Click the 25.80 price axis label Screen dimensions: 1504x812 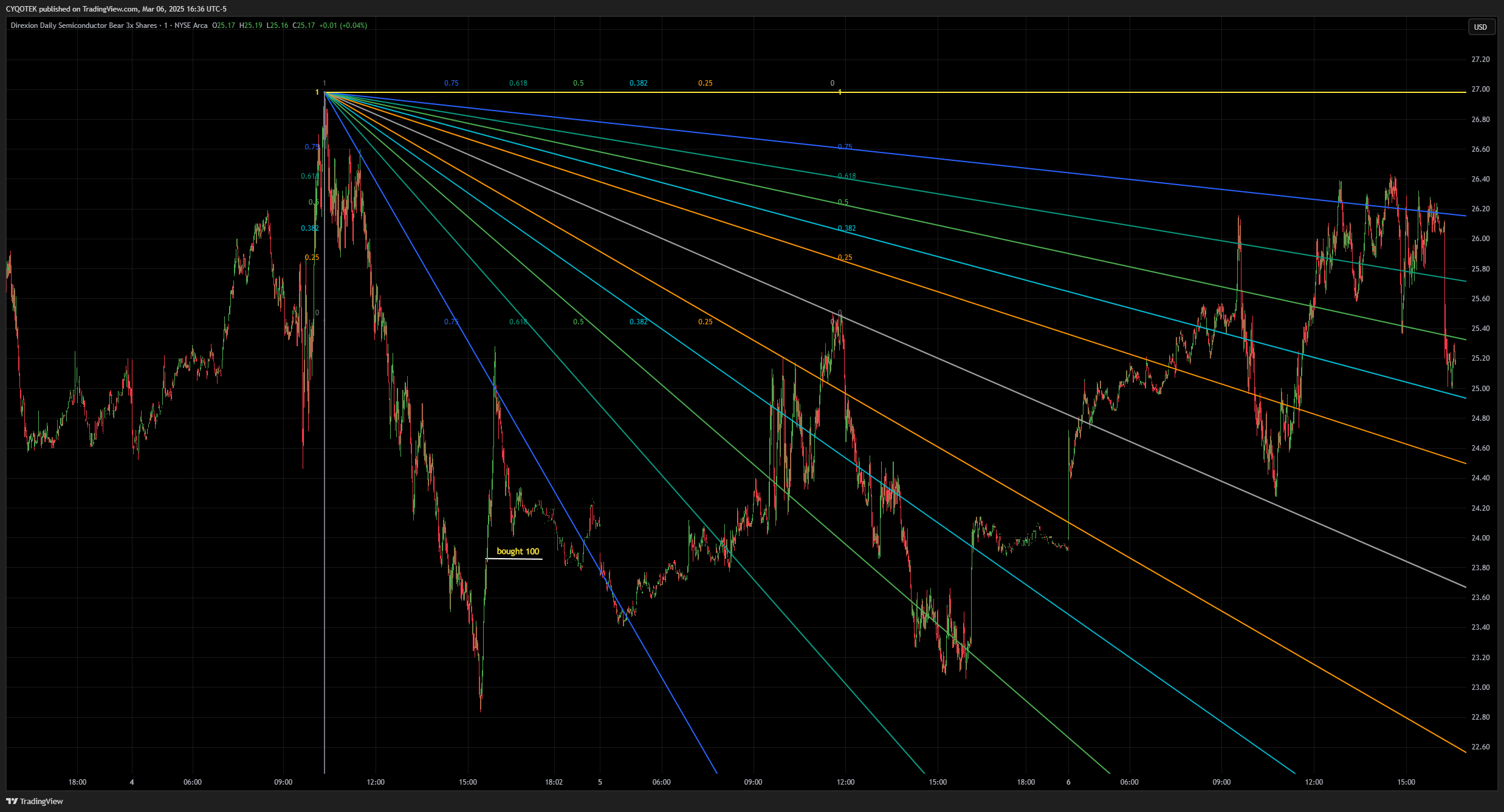pos(1480,269)
